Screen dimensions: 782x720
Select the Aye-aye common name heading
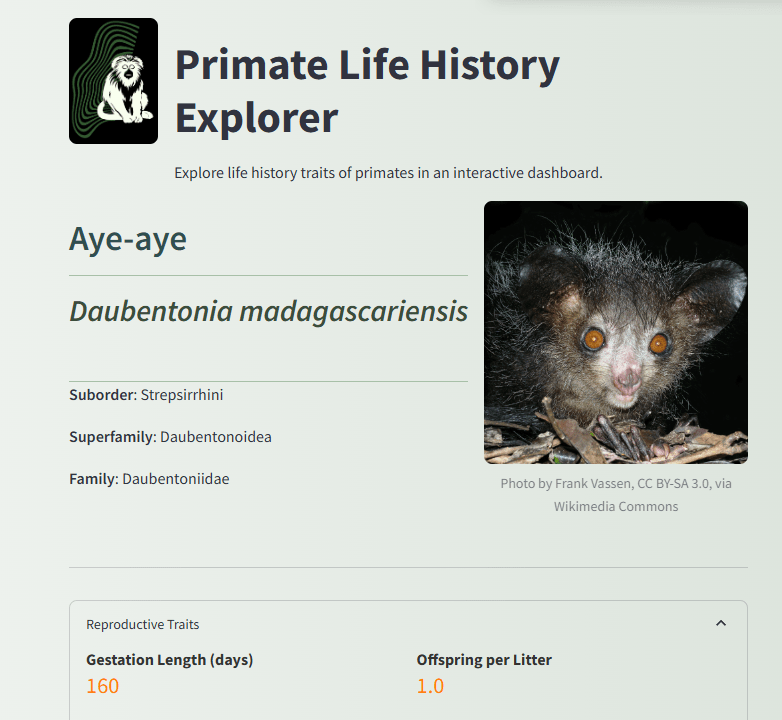pos(128,239)
